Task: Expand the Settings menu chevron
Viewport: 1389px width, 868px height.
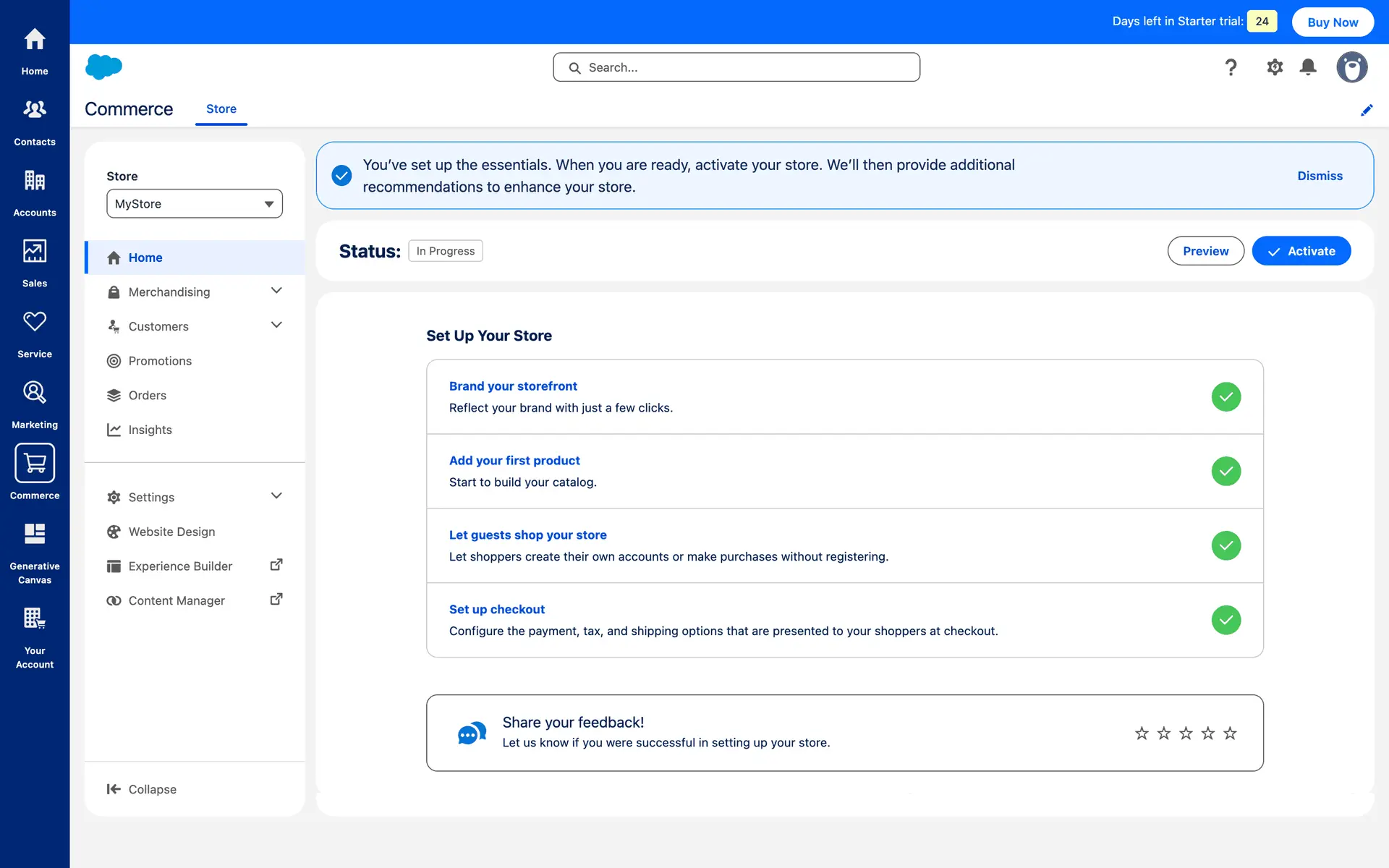Action: point(276,496)
